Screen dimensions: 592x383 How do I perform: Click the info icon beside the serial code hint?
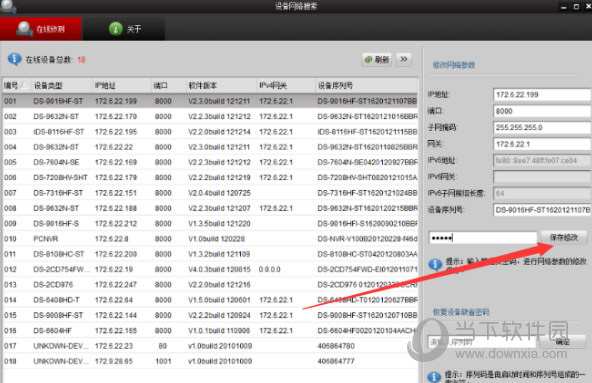434,377
